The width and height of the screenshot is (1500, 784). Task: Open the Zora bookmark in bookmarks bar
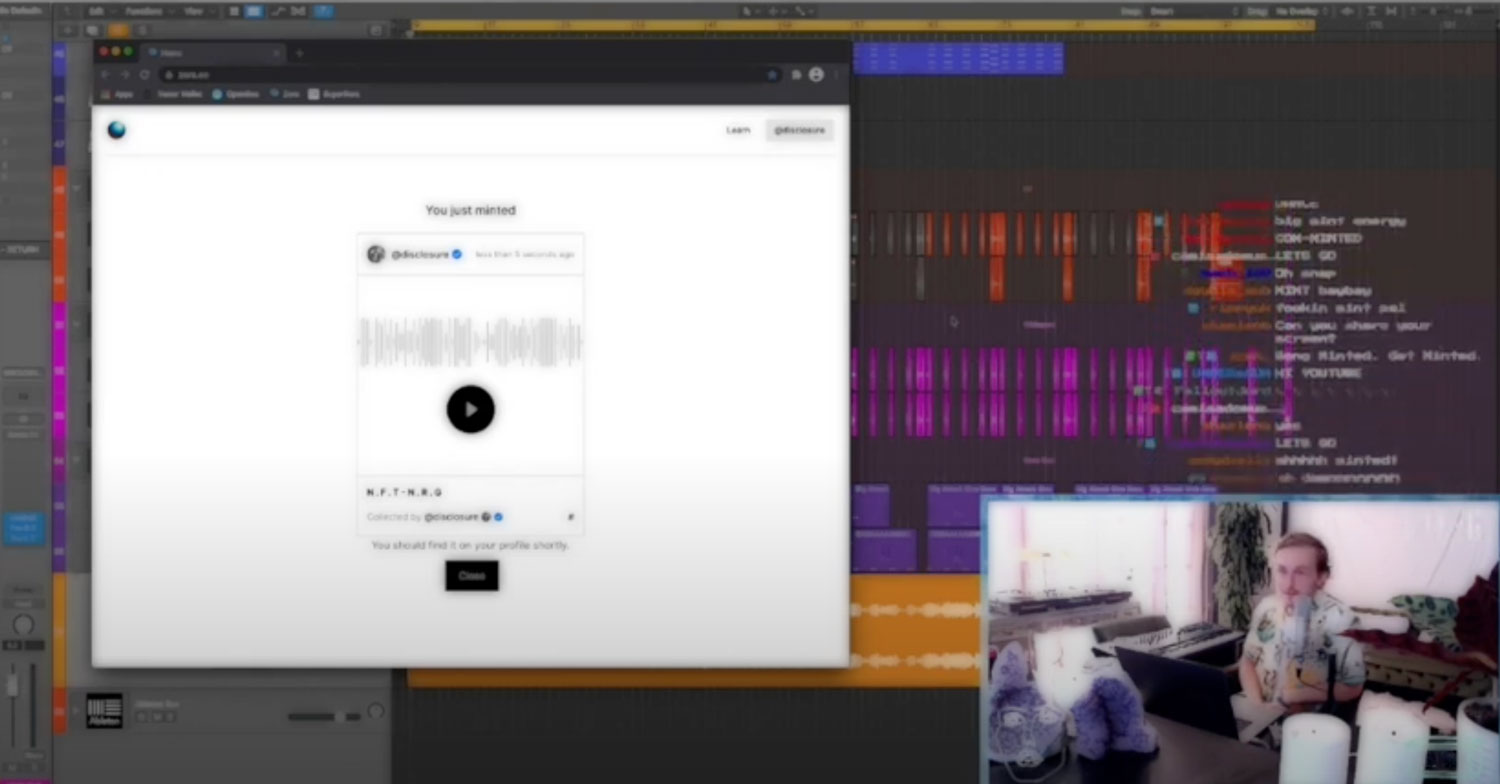pos(284,94)
